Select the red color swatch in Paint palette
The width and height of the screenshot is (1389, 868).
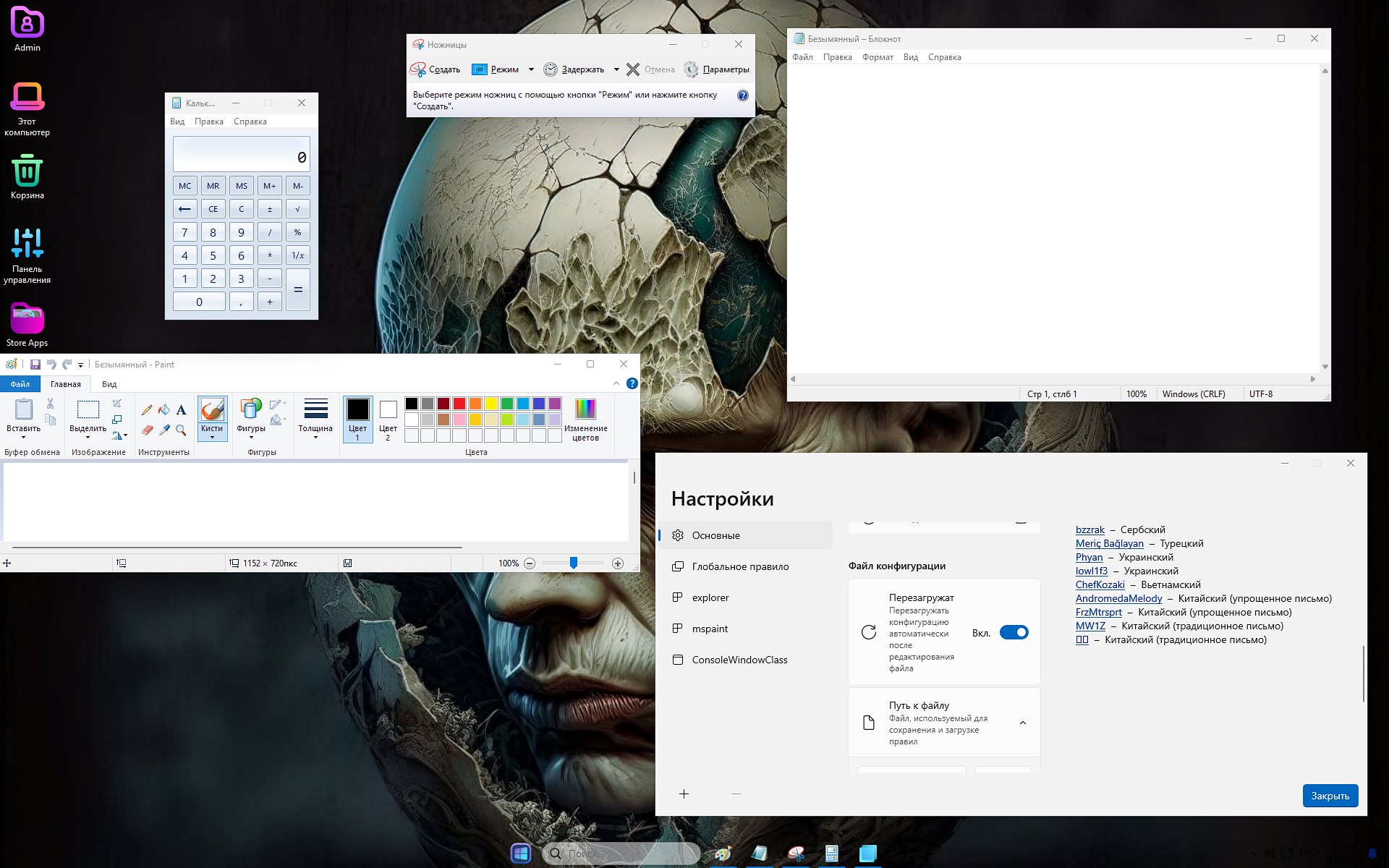(x=459, y=404)
